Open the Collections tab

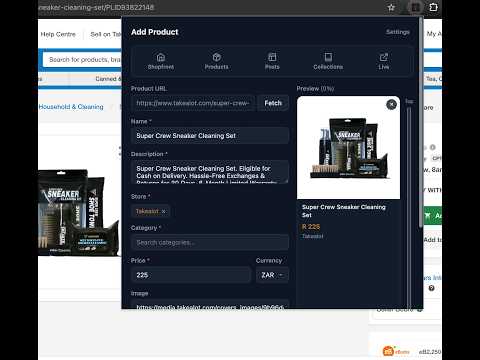[x=328, y=62]
